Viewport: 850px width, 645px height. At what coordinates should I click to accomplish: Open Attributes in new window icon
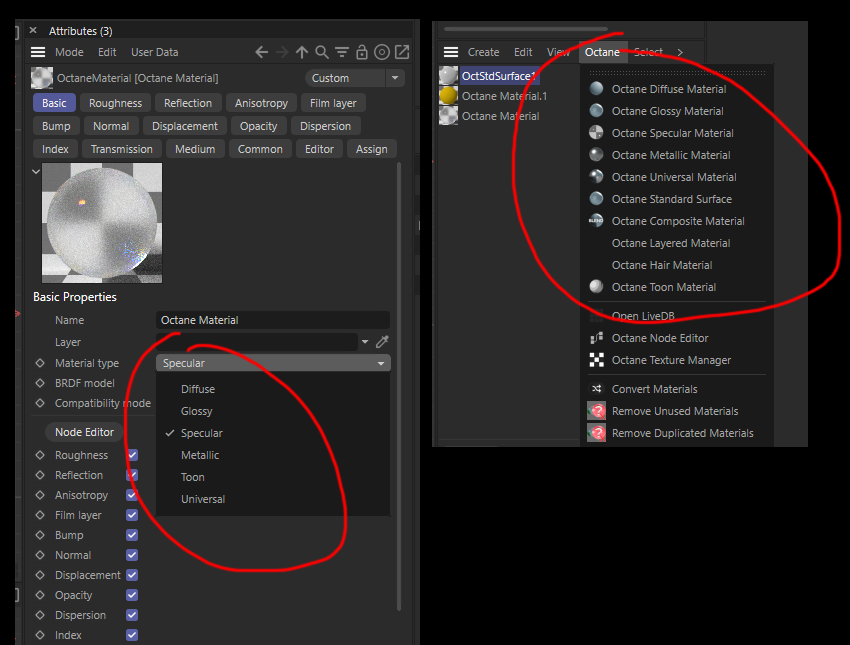point(402,52)
